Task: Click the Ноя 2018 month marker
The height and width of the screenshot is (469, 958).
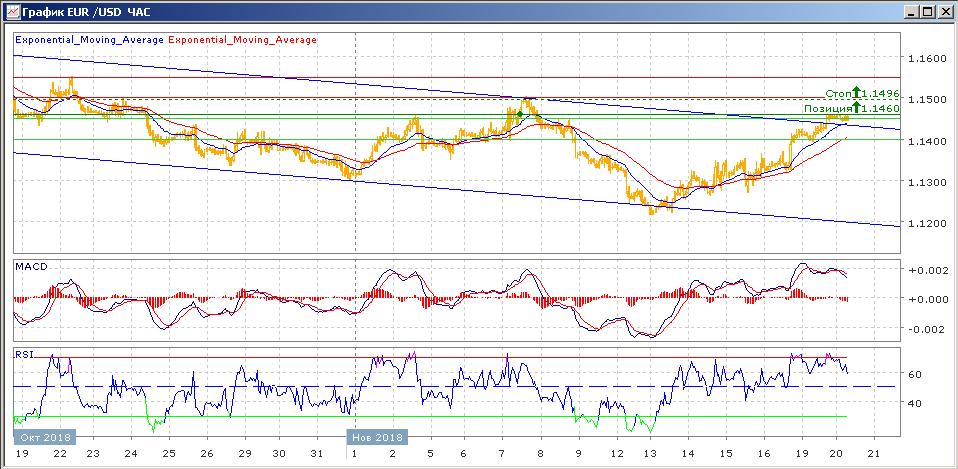Action: pyautogui.click(x=377, y=438)
